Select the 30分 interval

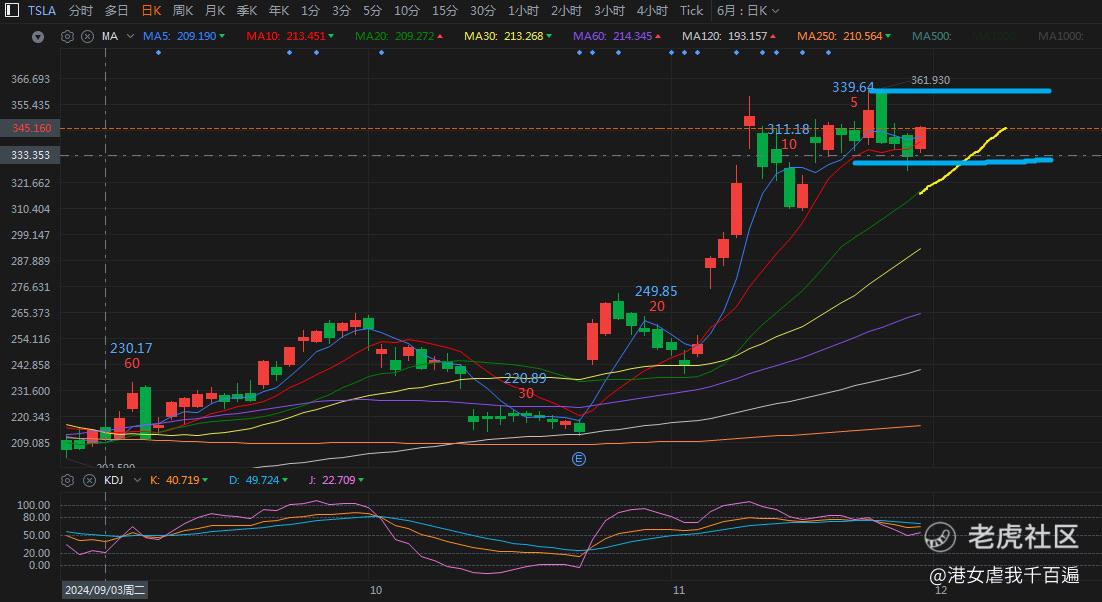pyautogui.click(x=483, y=11)
